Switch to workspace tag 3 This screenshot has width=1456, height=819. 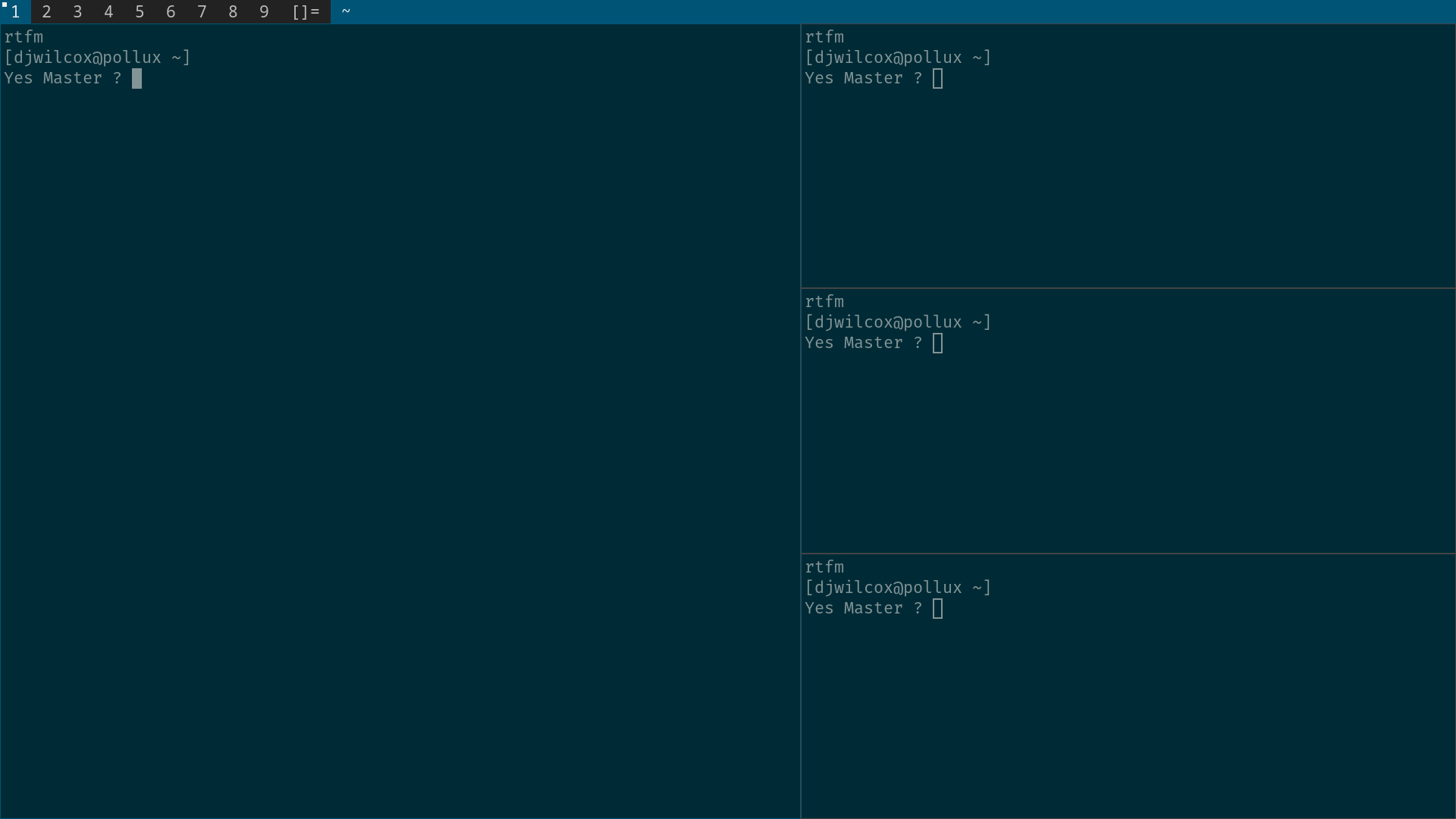(x=77, y=11)
